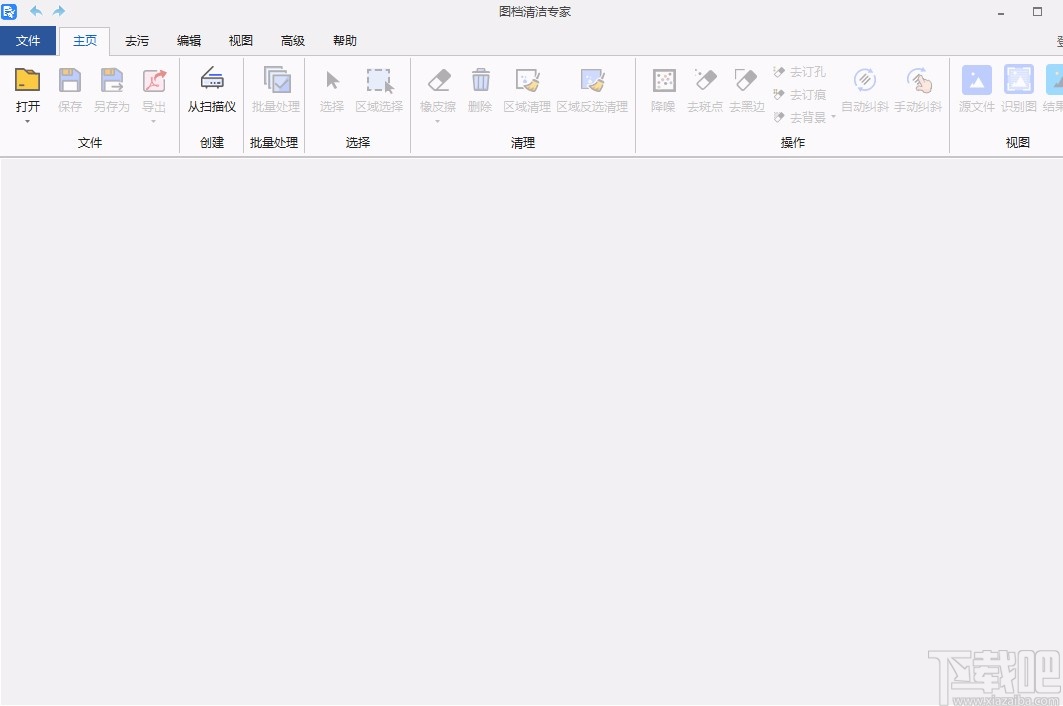Apply noise reduction (降噪)
Viewport: 1063px width, 706px height.
[663, 90]
